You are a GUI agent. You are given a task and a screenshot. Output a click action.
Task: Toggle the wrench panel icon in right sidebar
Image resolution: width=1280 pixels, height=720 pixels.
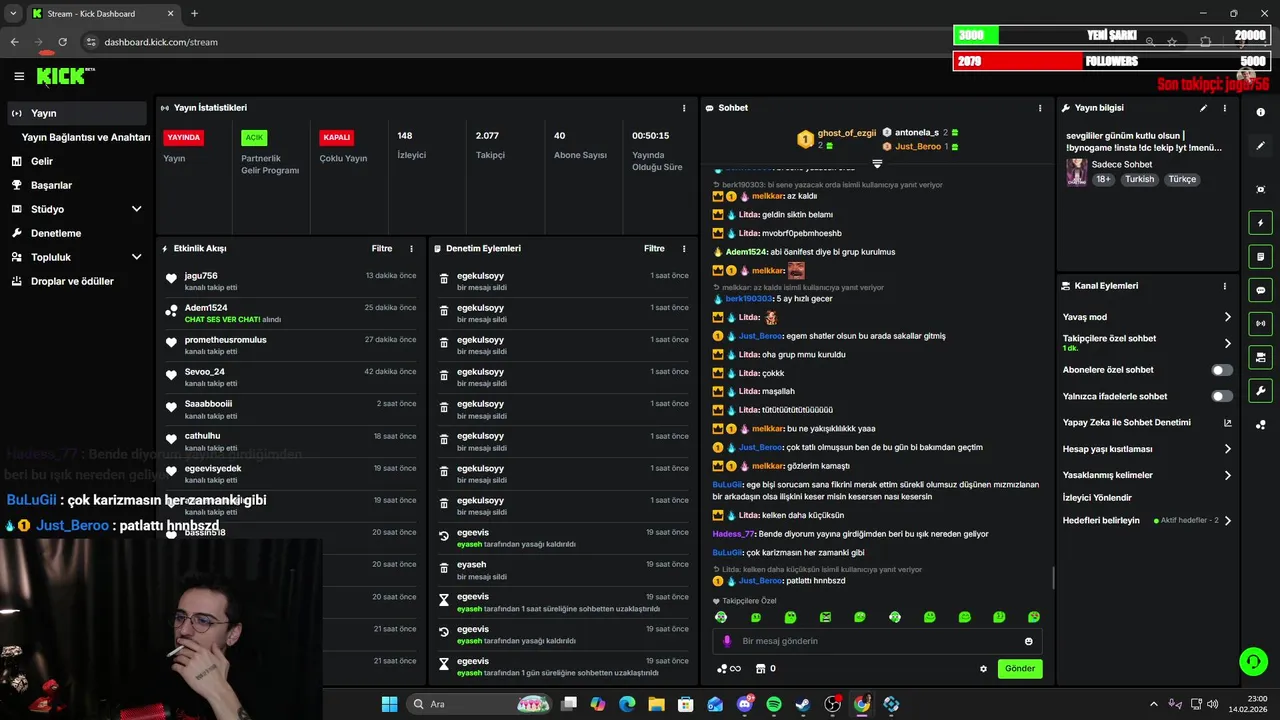1260,391
